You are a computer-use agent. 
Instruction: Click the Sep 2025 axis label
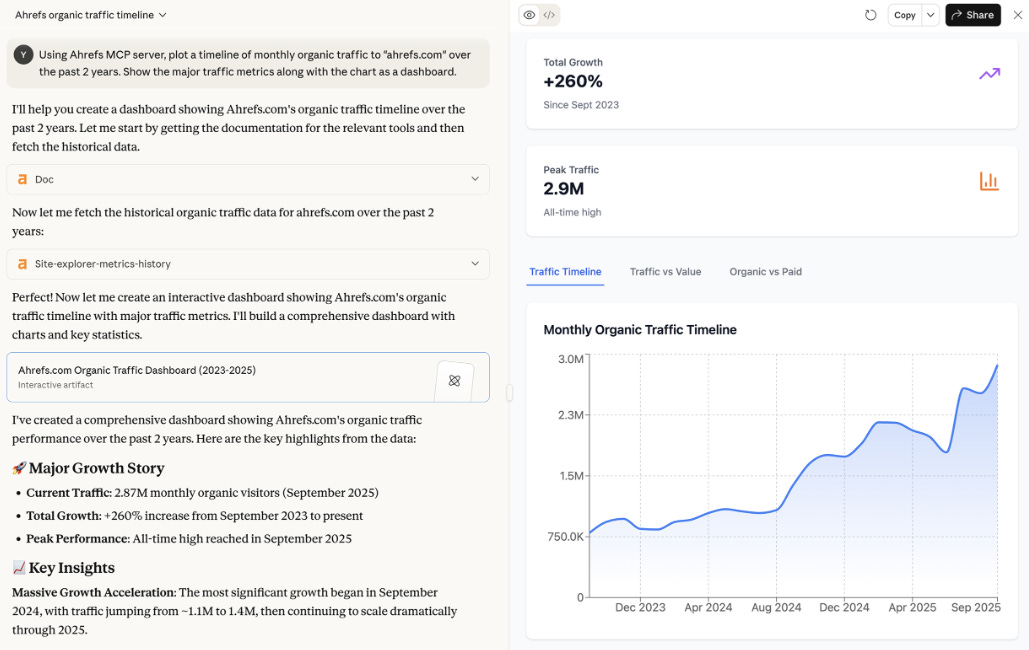[976, 608]
